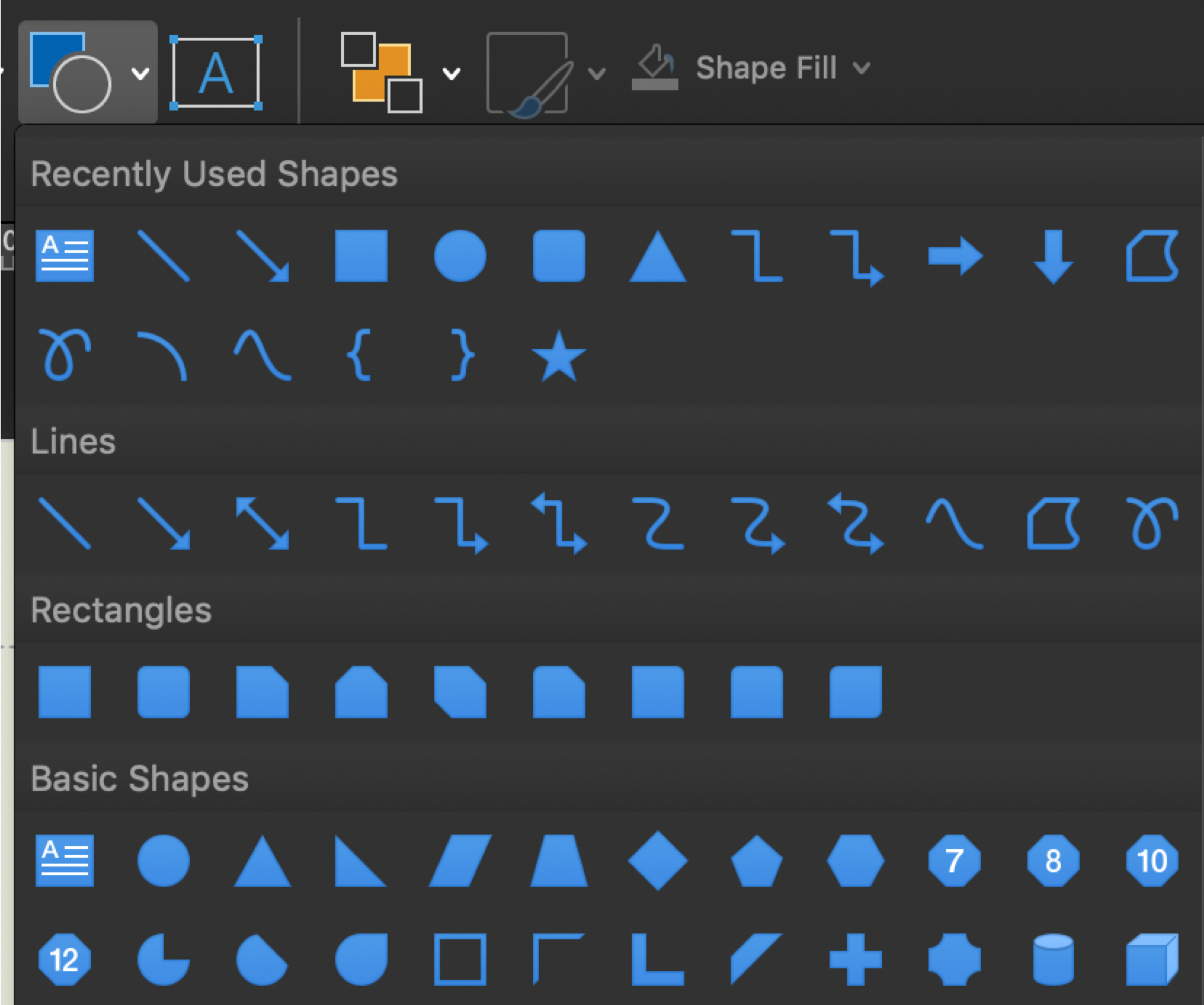Screen dimensions: 1204x1005
Task: Insert the Left Brace shape
Action: (359, 355)
